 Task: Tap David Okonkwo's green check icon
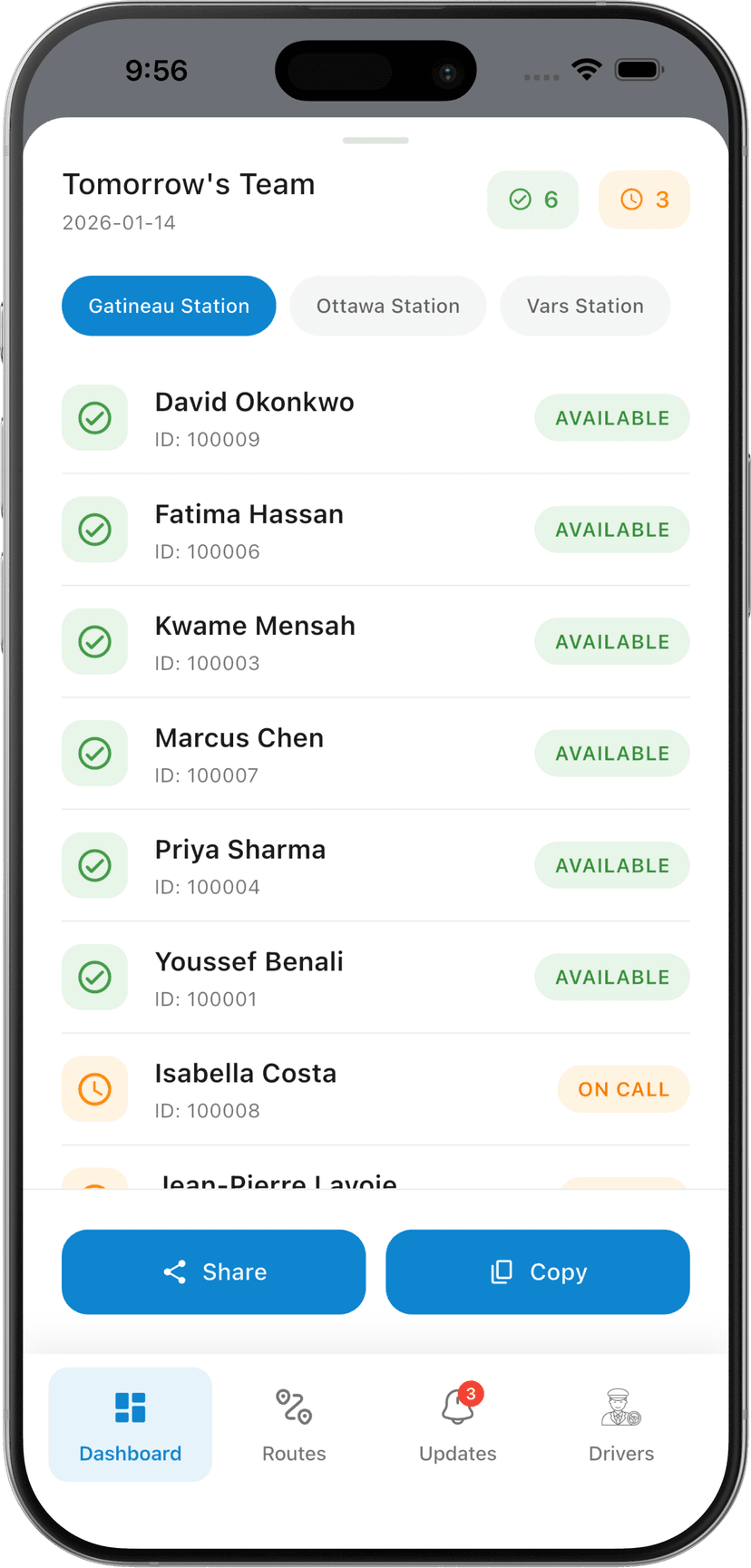[x=95, y=418]
